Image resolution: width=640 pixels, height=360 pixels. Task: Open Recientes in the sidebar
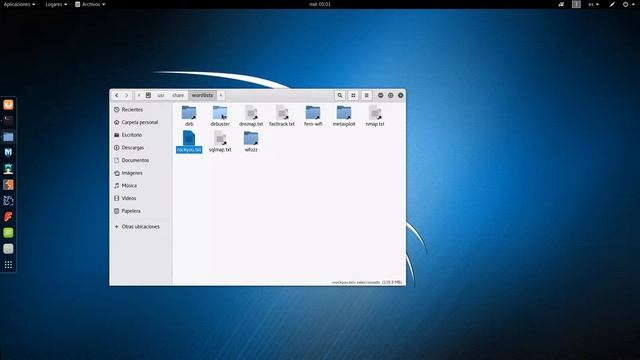pyautogui.click(x=141, y=109)
